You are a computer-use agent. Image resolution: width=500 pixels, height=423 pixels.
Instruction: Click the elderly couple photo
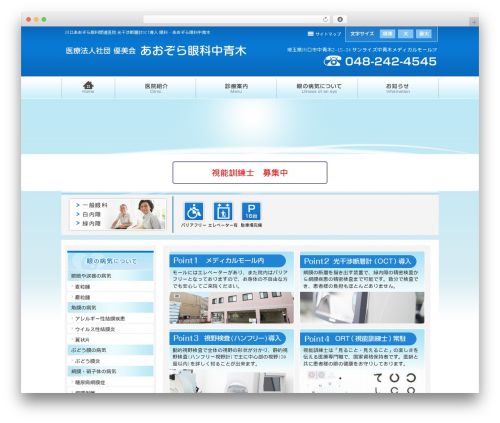(138, 214)
